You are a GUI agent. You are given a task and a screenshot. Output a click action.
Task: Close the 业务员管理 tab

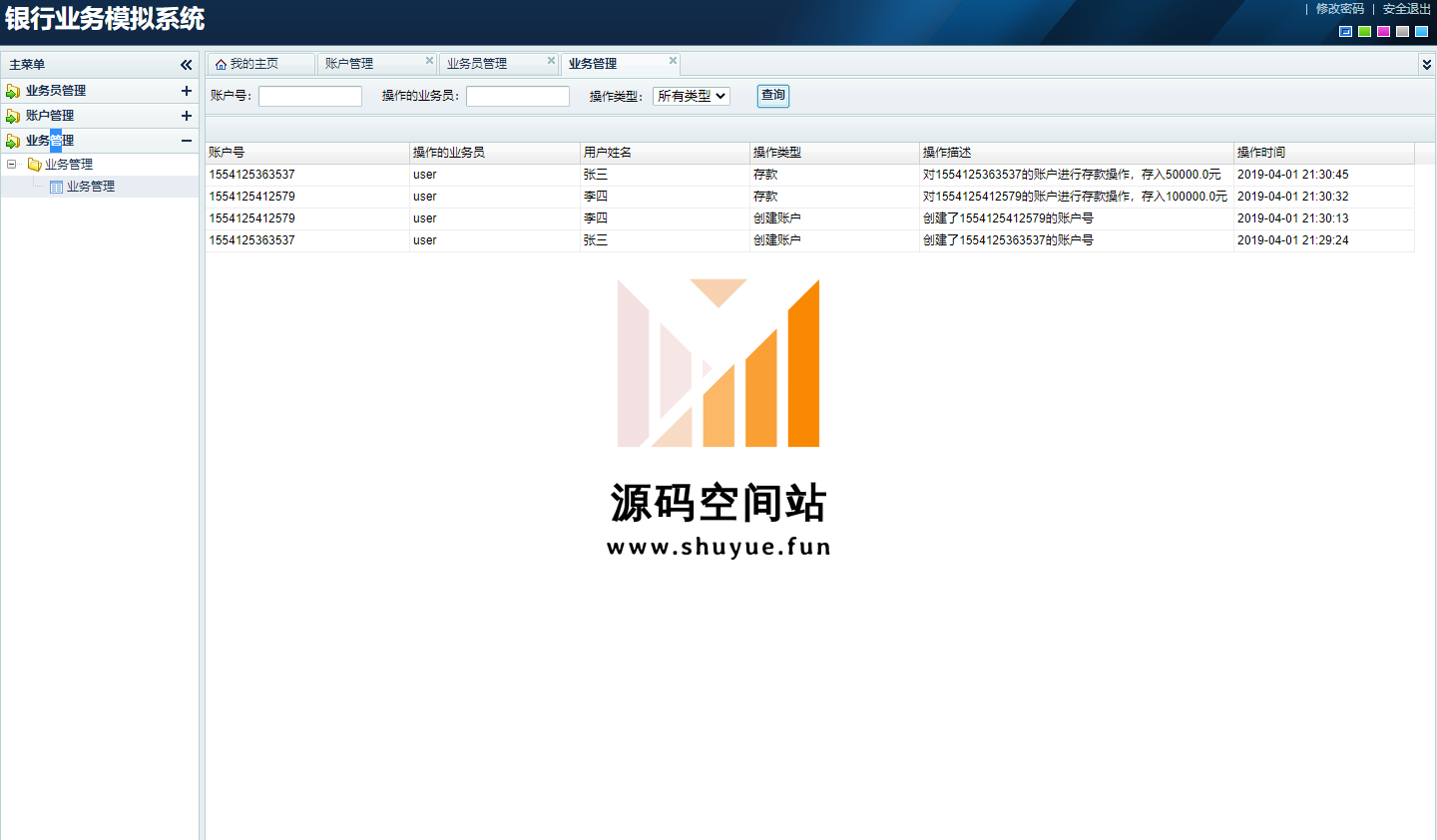pyautogui.click(x=551, y=61)
